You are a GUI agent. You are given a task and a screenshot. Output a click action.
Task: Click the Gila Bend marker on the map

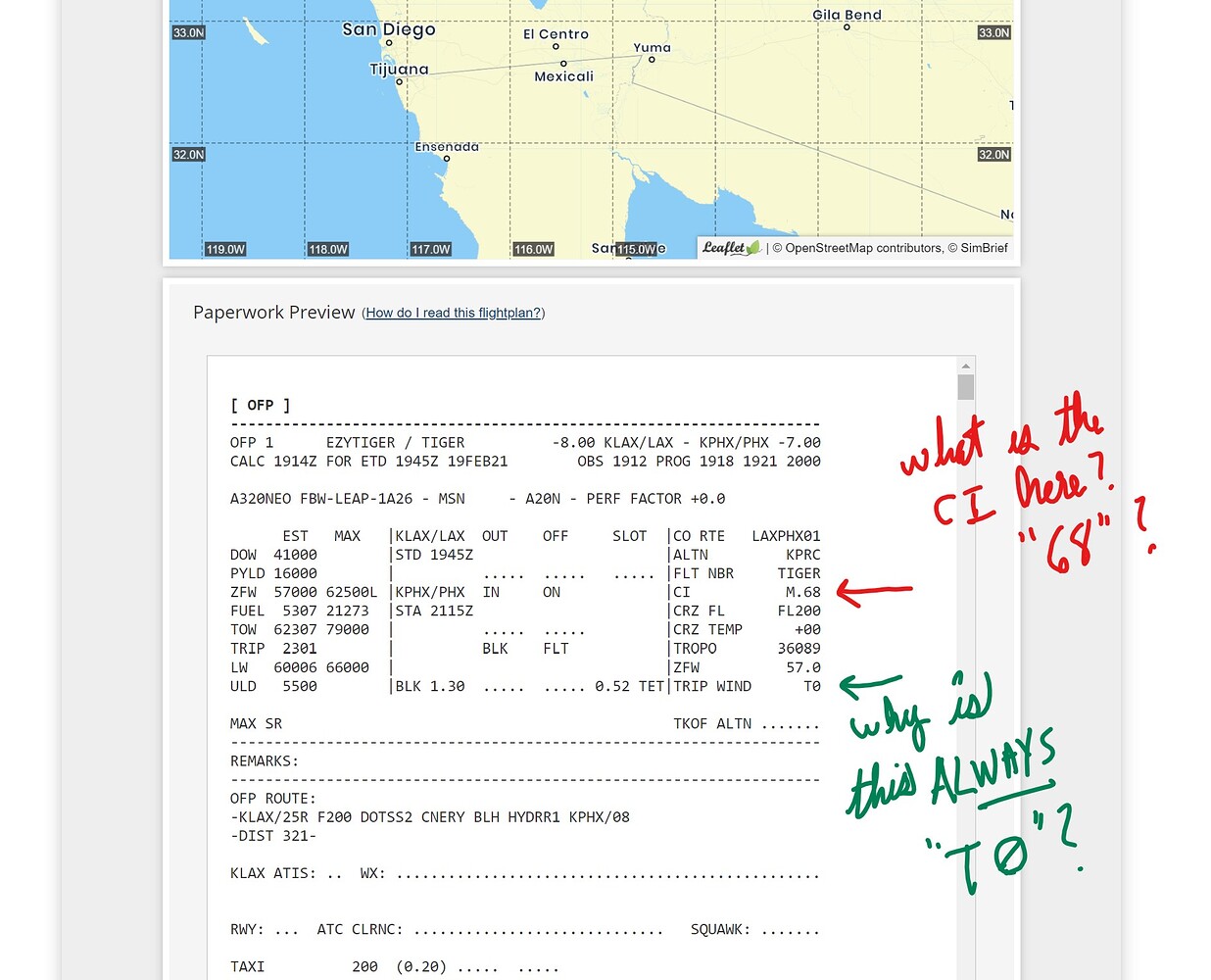tap(846, 29)
